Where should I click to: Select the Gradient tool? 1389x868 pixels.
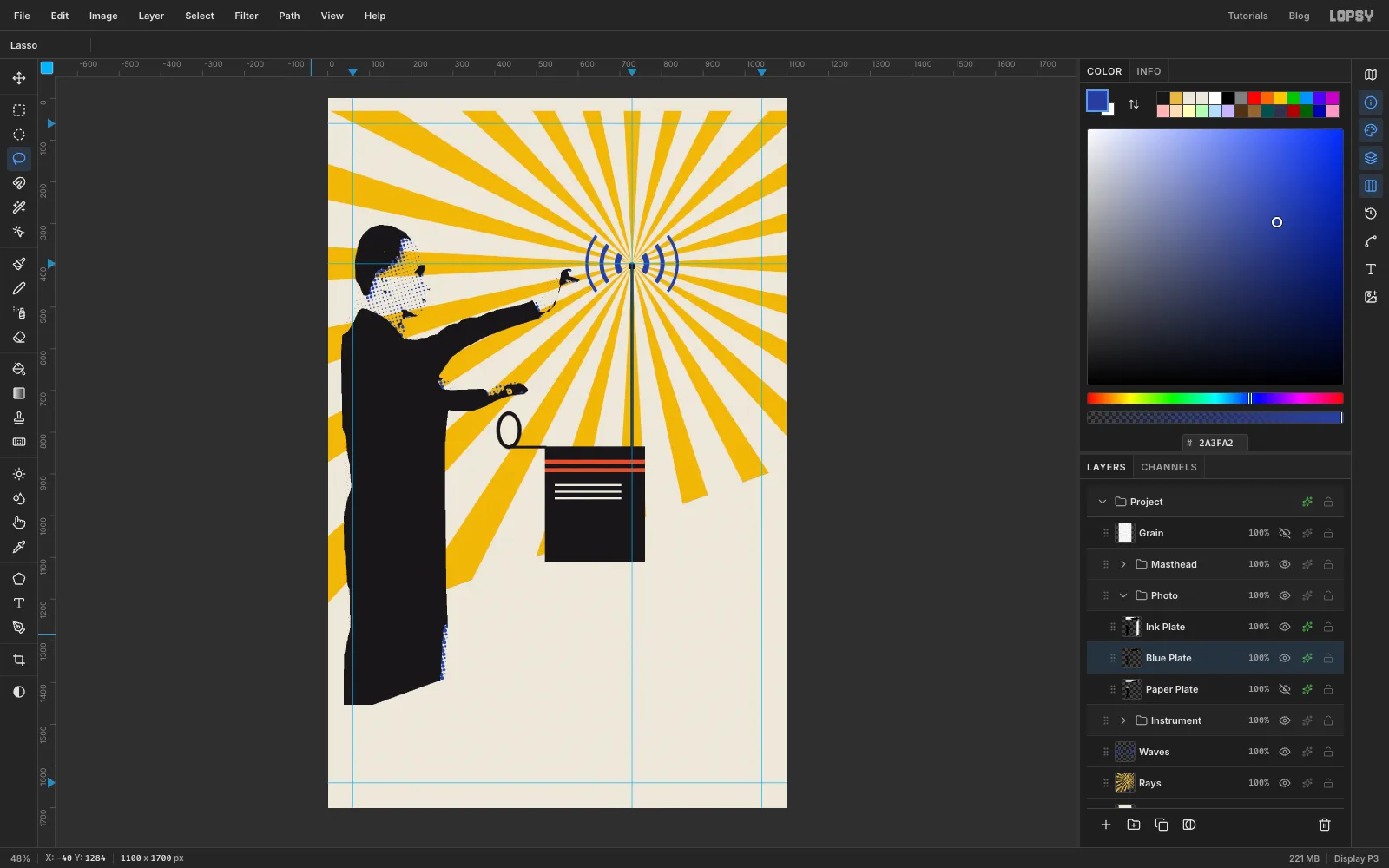coord(19,393)
